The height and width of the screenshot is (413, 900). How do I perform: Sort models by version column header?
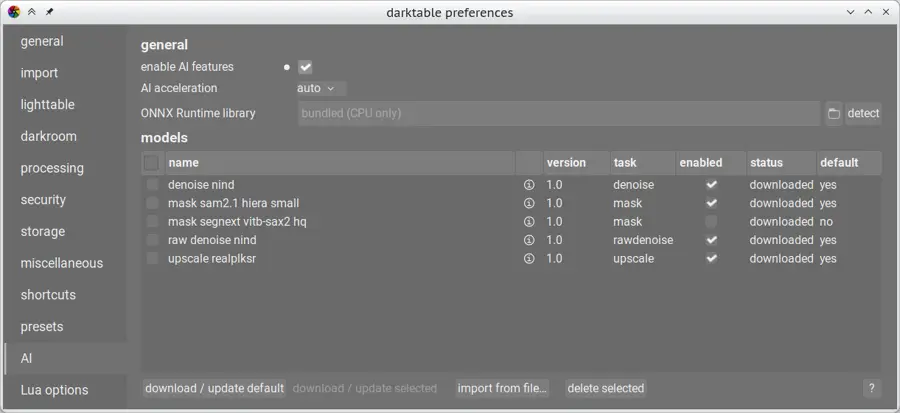click(576, 163)
